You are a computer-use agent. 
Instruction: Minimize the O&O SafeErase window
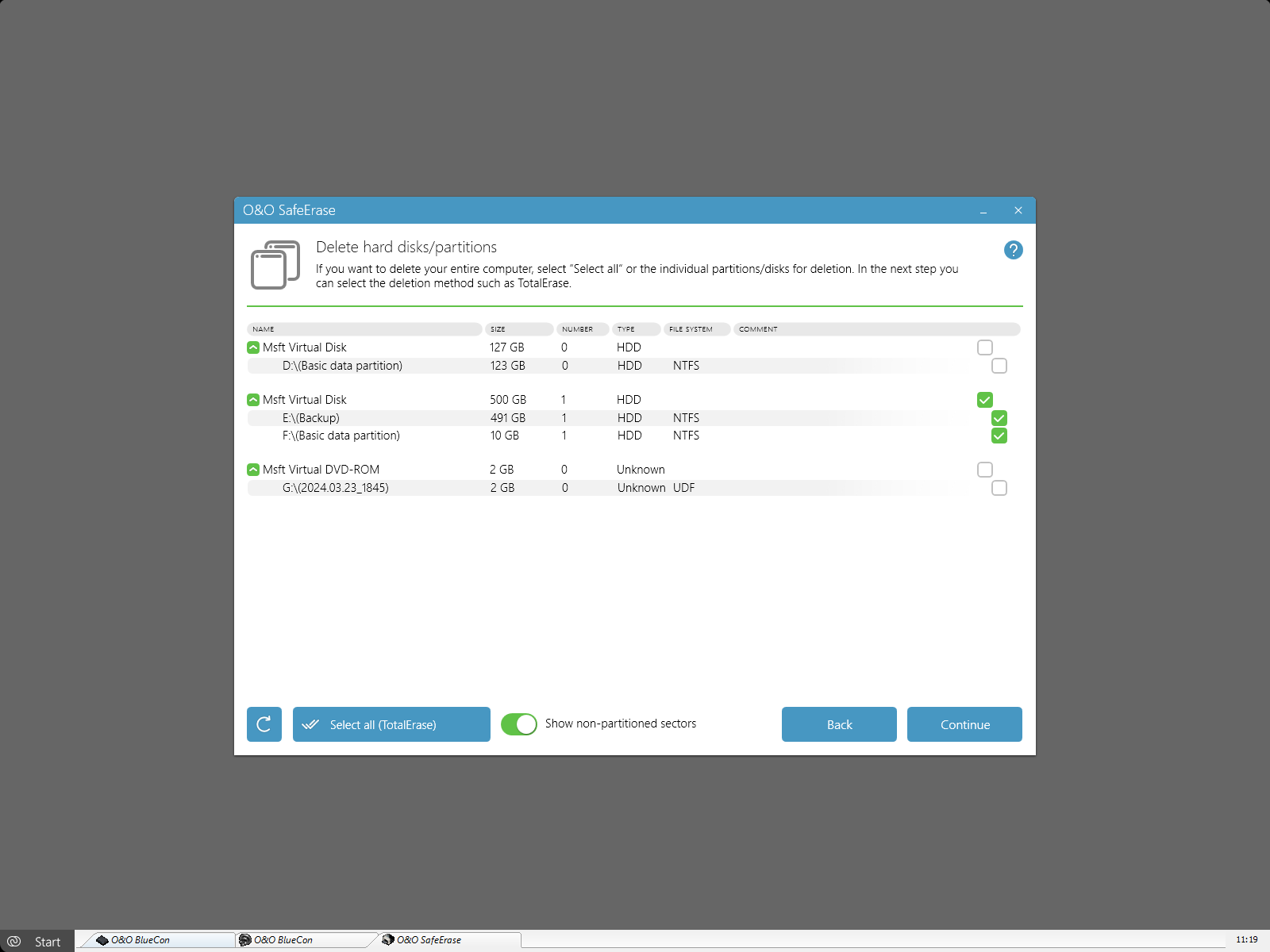click(x=983, y=210)
